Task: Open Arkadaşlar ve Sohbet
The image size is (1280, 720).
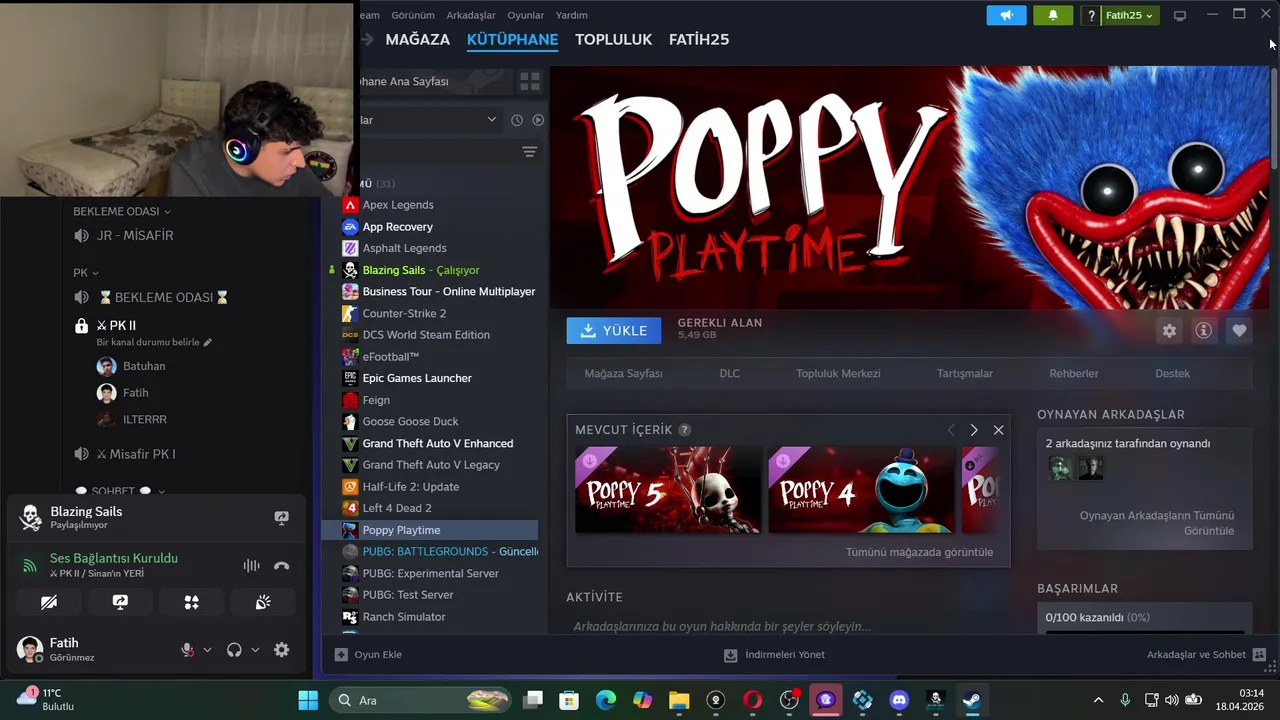Action: (x=1206, y=654)
